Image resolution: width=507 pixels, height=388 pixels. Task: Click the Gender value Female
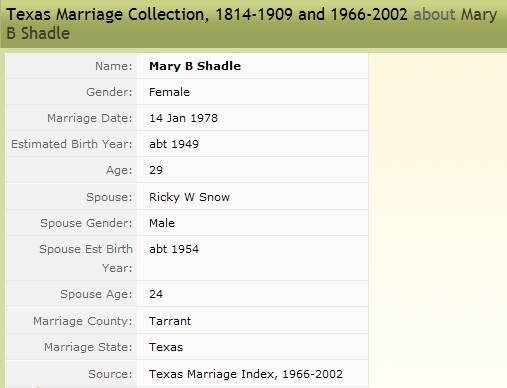(x=169, y=92)
